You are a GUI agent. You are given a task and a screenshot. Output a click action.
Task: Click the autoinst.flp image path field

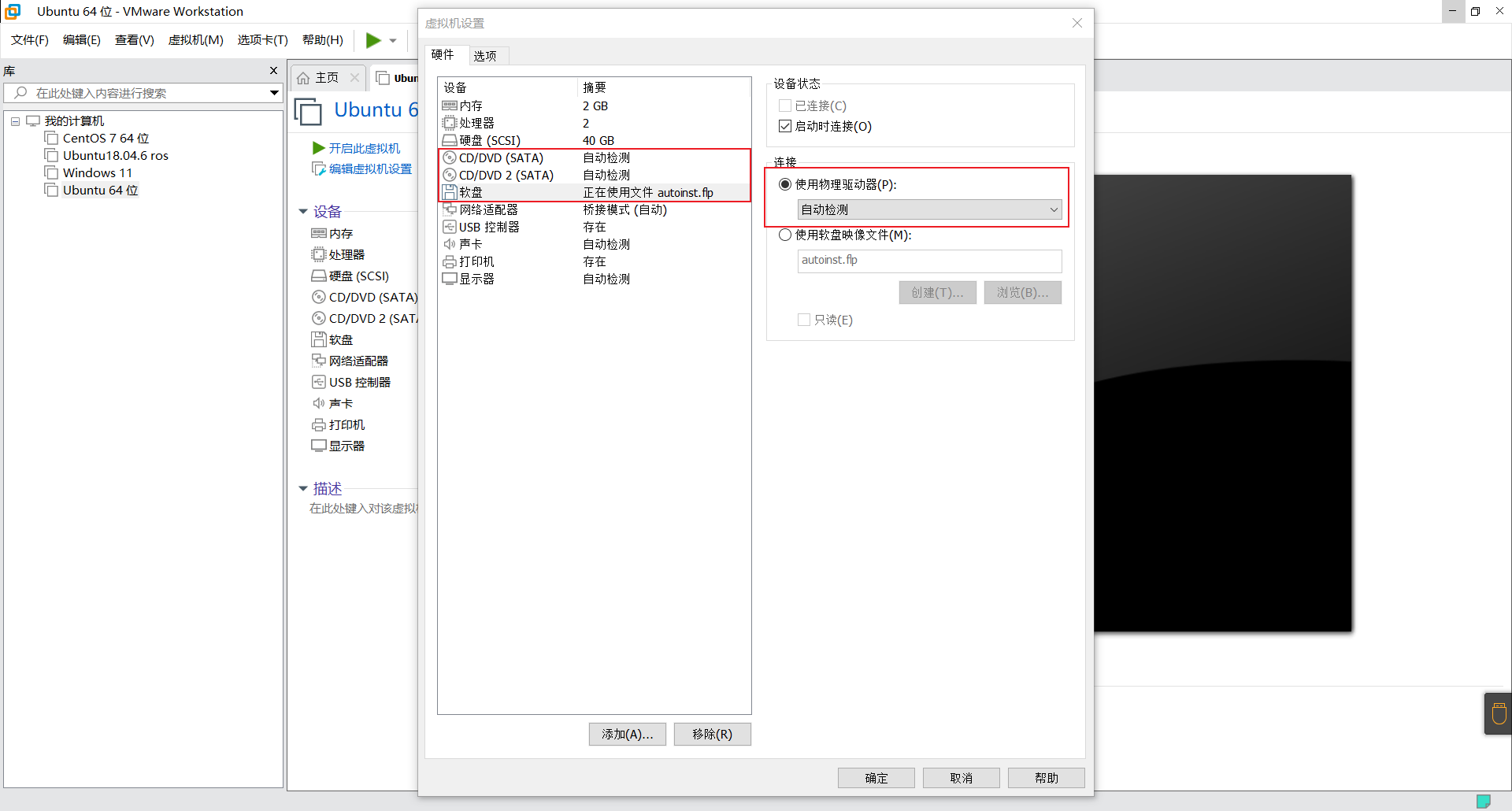(929, 261)
